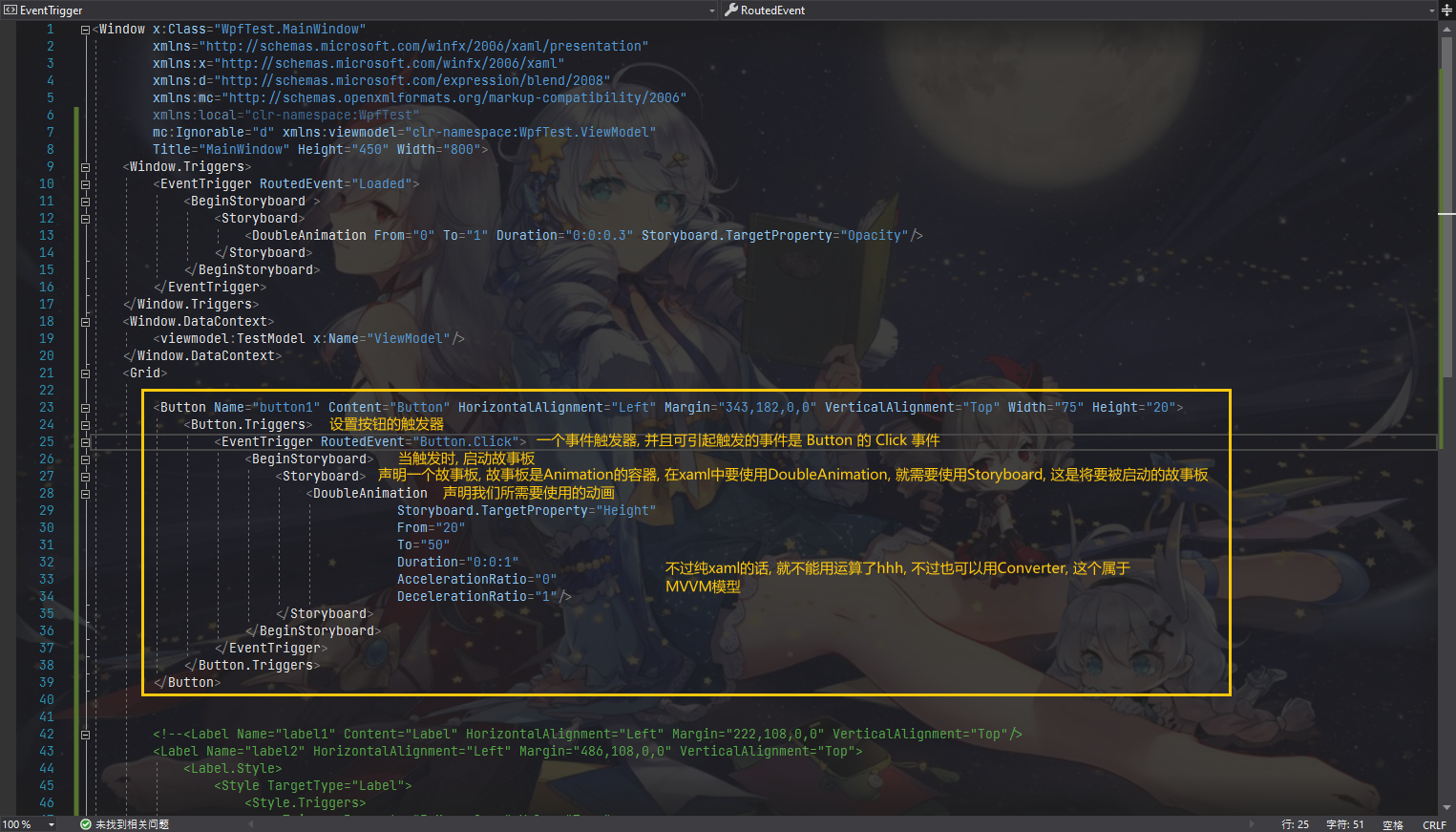Click the split-editor icon at top-right
1456x832 pixels.
1447,11
